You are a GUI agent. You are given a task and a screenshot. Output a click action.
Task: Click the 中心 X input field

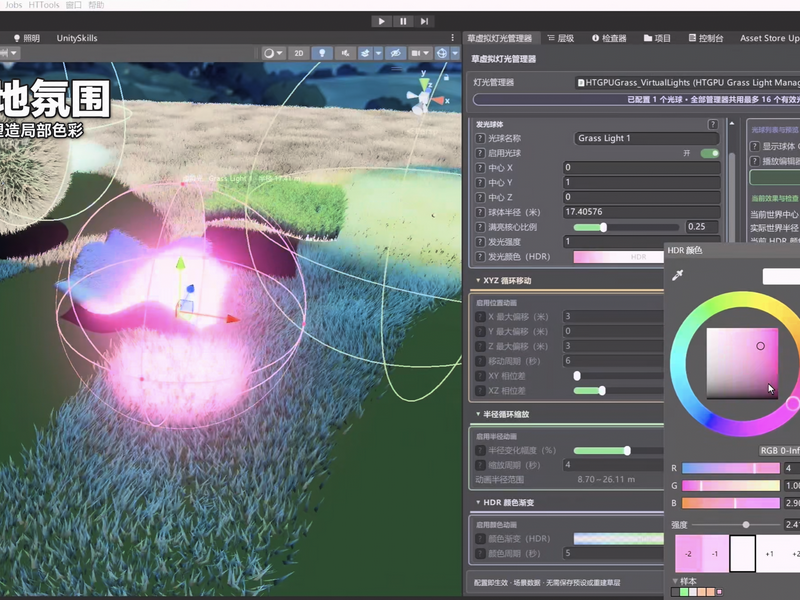641,168
